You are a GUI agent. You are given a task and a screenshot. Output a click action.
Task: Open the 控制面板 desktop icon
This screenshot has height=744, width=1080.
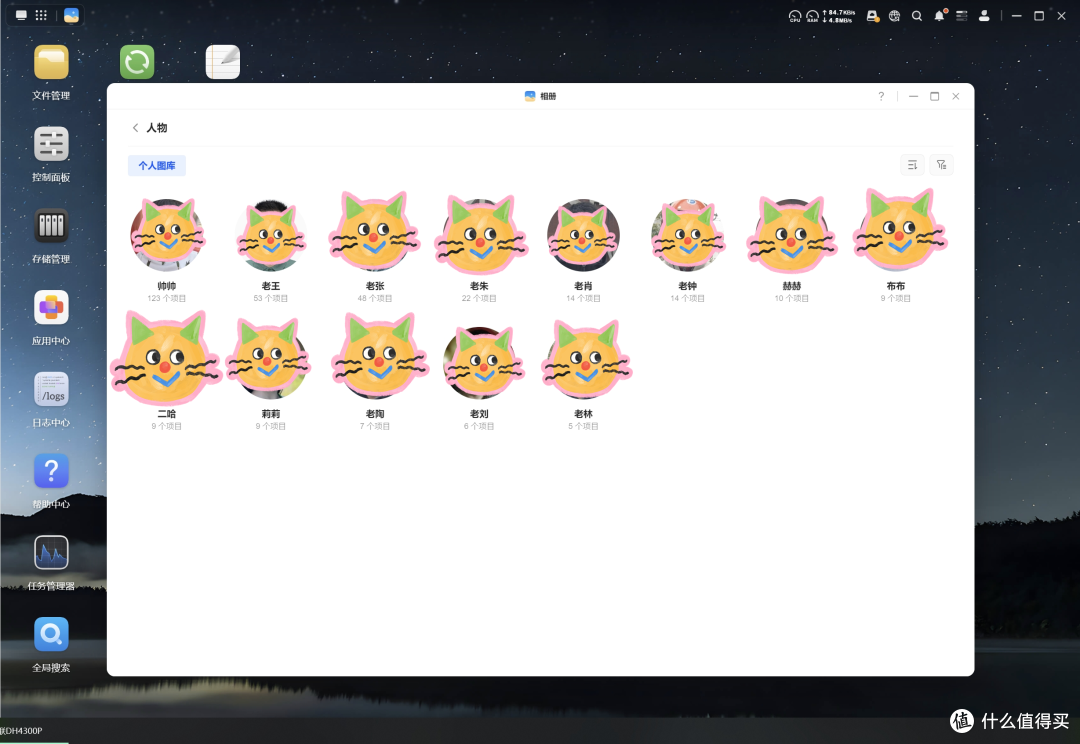click(x=51, y=144)
